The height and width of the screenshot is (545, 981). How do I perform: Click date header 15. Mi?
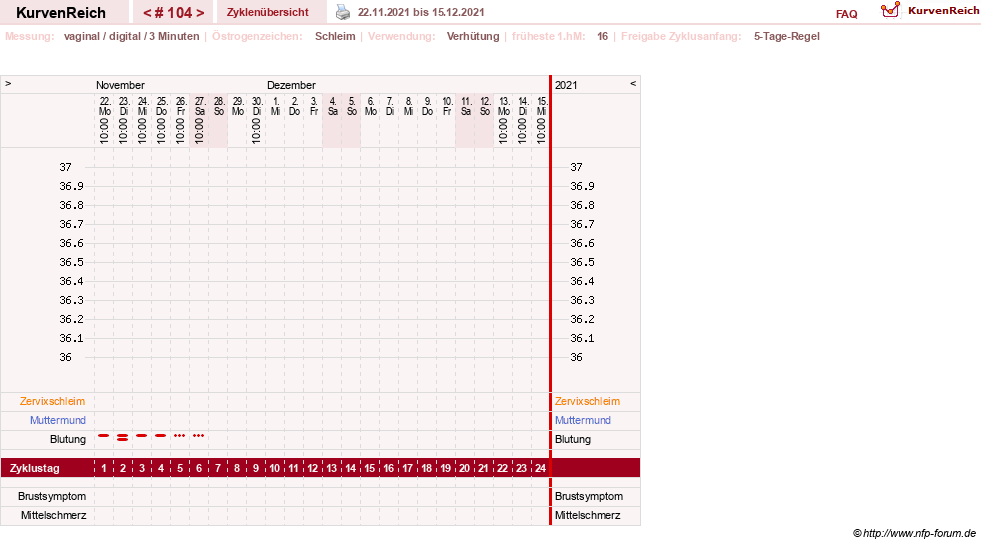pyautogui.click(x=542, y=106)
